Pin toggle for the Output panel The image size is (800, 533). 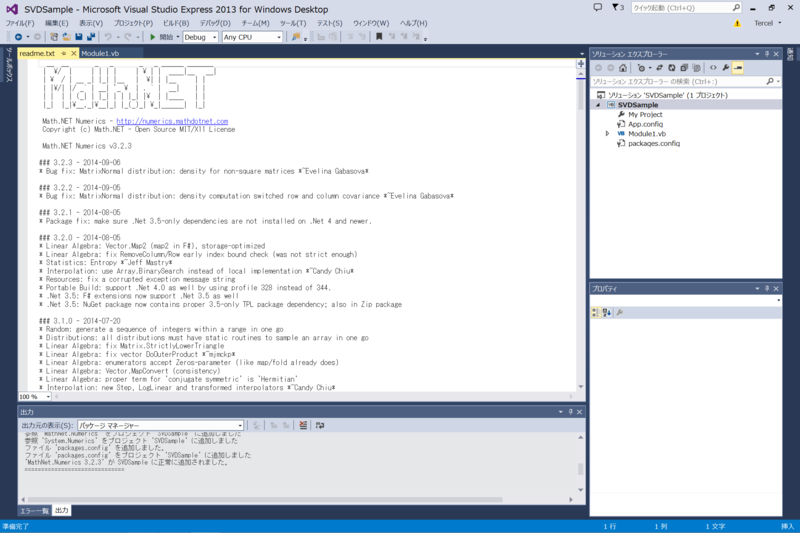click(x=570, y=412)
